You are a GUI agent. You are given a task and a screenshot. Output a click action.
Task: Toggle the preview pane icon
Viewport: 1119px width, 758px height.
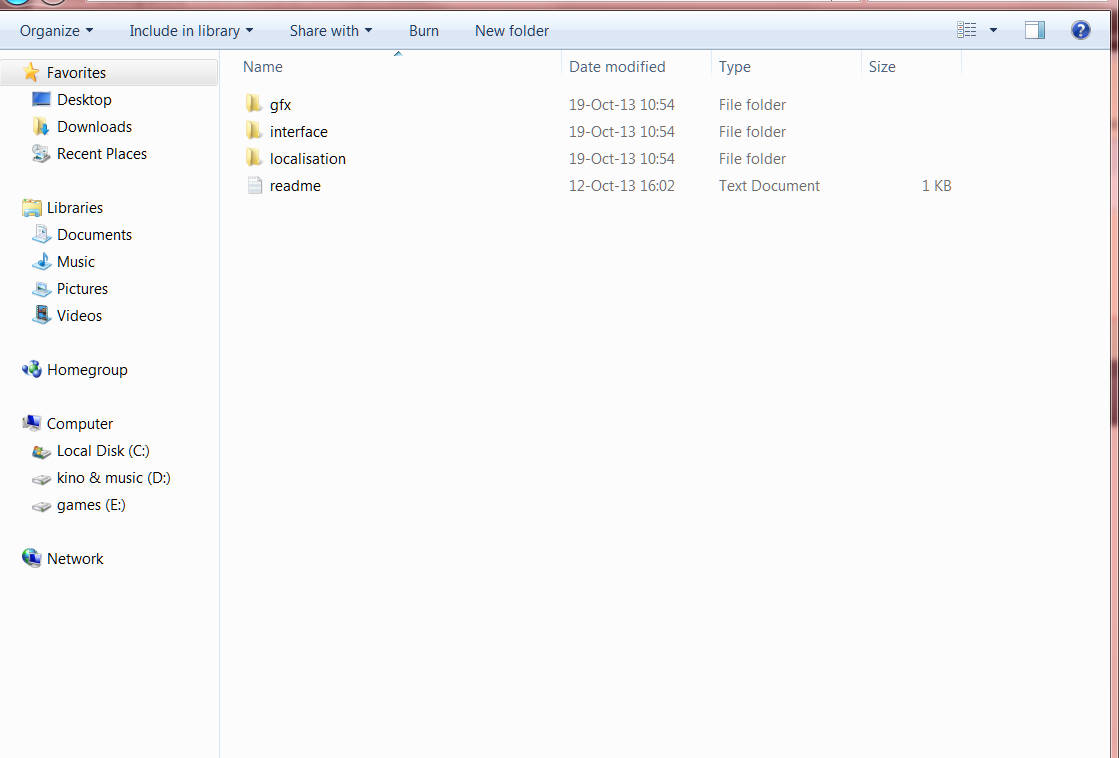(1035, 30)
